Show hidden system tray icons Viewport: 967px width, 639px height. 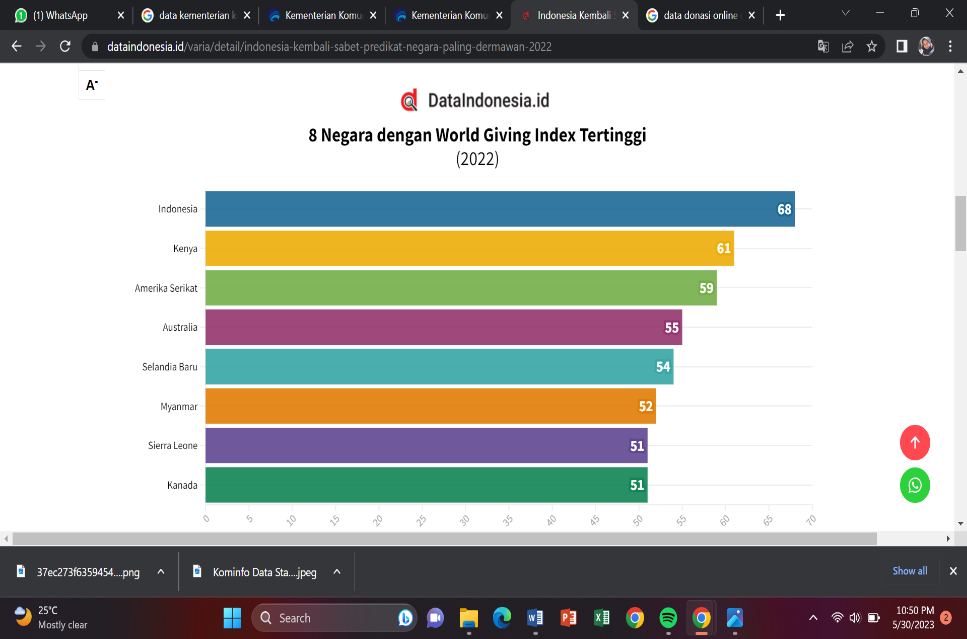[x=812, y=617]
